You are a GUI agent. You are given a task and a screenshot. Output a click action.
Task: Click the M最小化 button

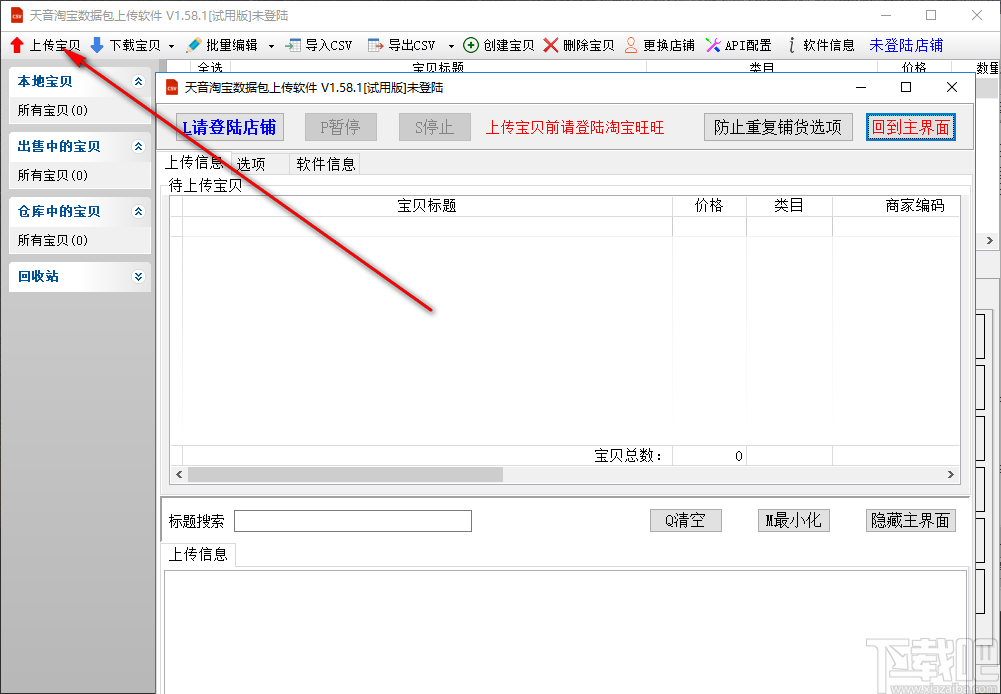[x=794, y=520]
